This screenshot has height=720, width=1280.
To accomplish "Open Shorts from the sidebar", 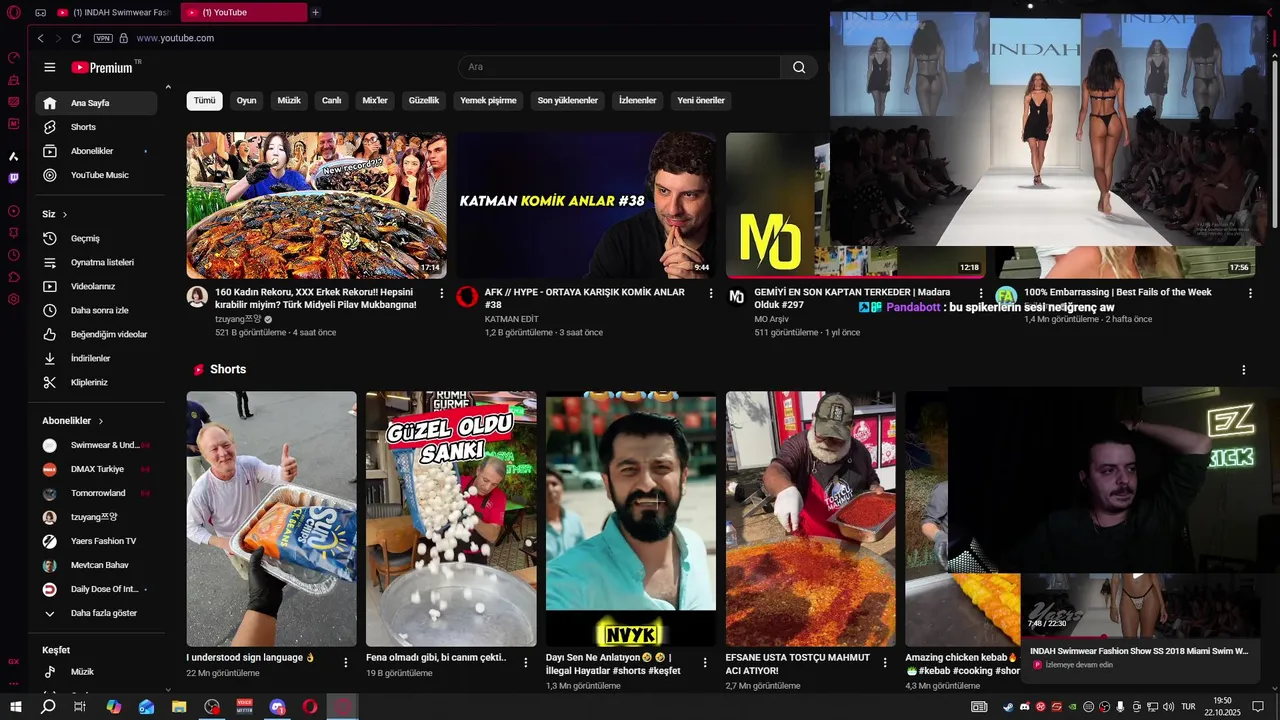I will pos(96,127).
